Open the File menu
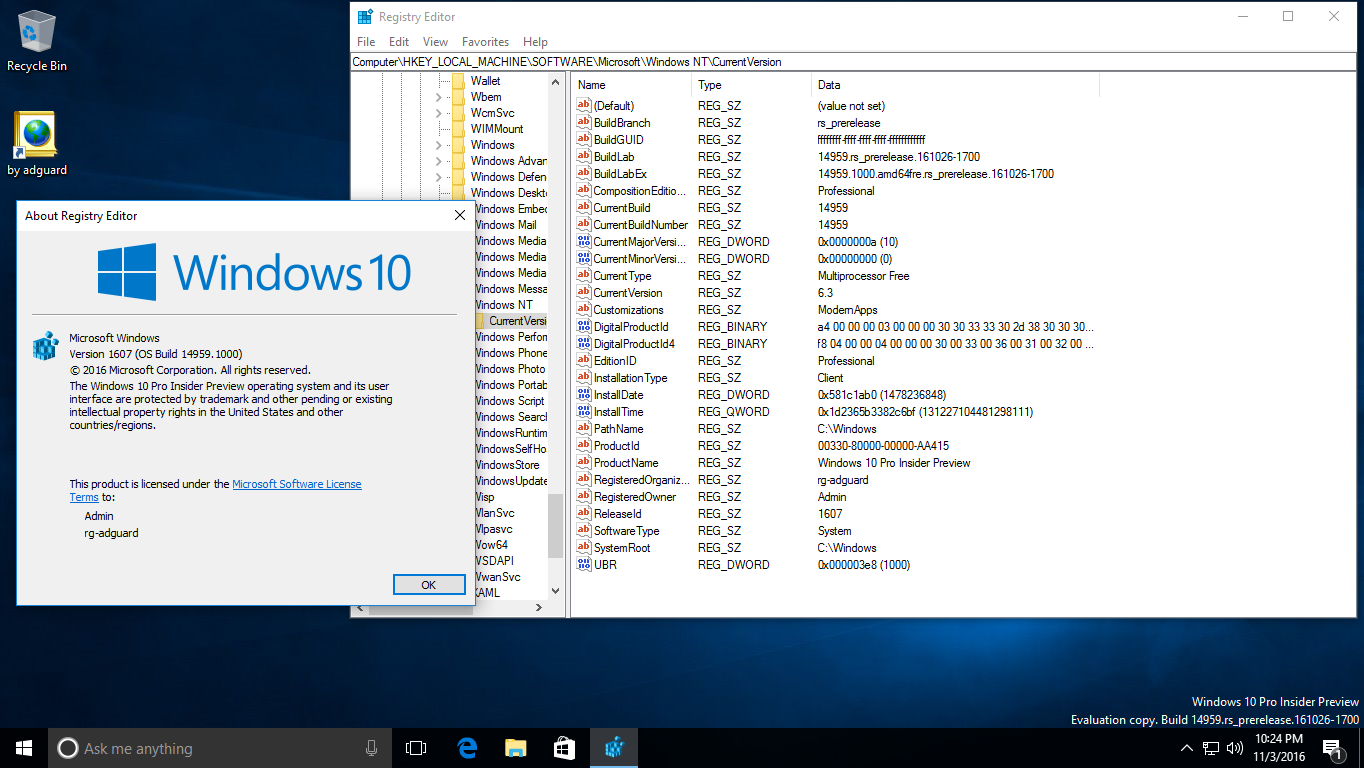1364x768 pixels. click(366, 42)
